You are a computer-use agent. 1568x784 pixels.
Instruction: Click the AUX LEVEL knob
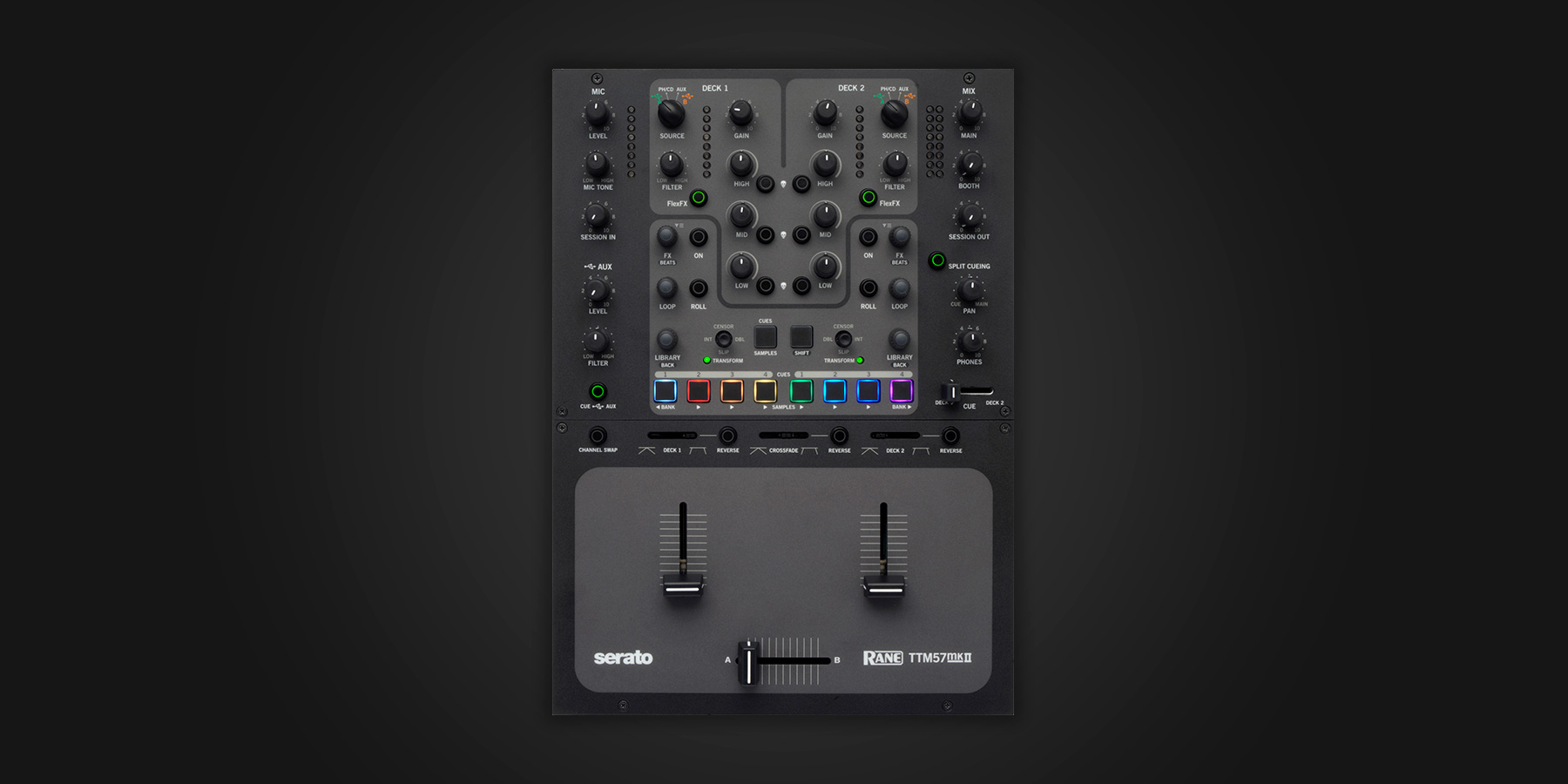point(598,291)
